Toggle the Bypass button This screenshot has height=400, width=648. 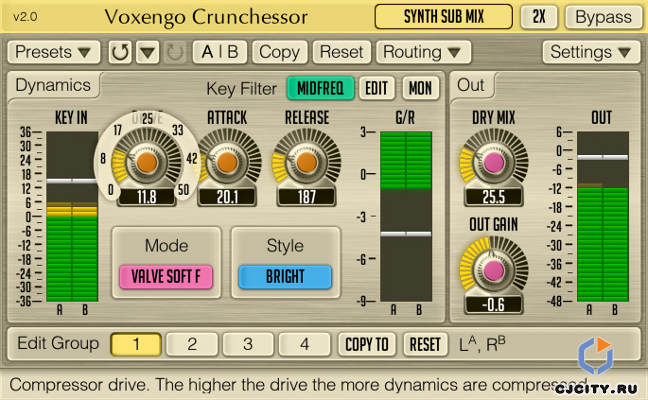pyautogui.click(x=604, y=17)
